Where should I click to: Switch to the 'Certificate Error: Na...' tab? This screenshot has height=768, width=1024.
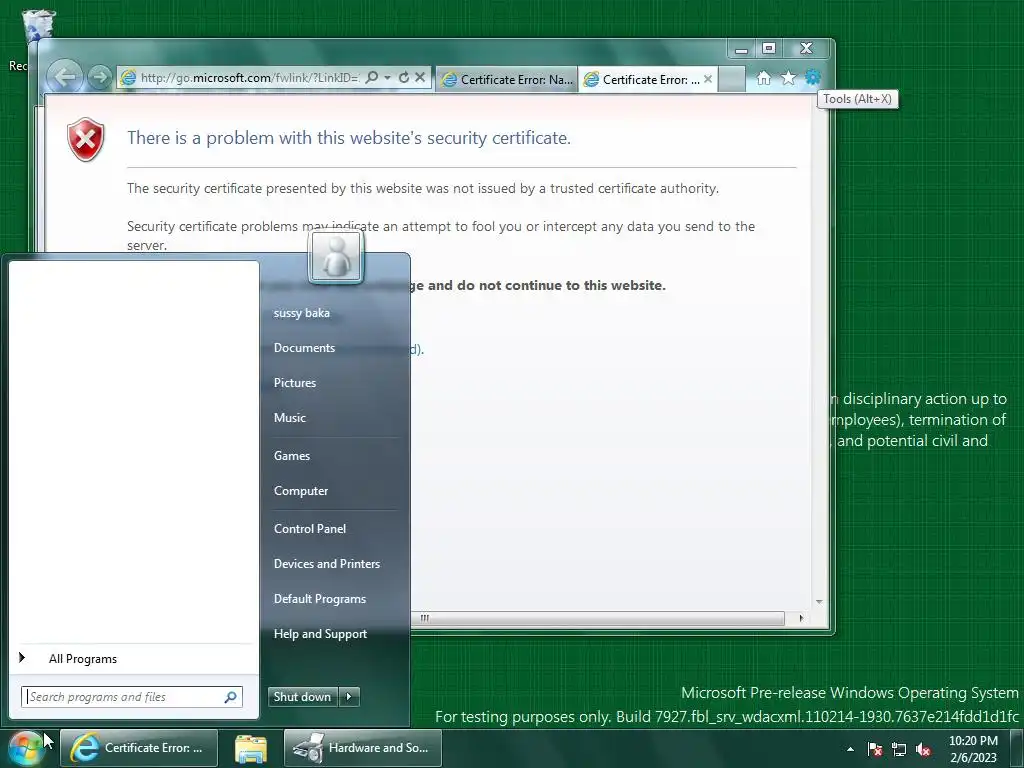coord(507,80)
